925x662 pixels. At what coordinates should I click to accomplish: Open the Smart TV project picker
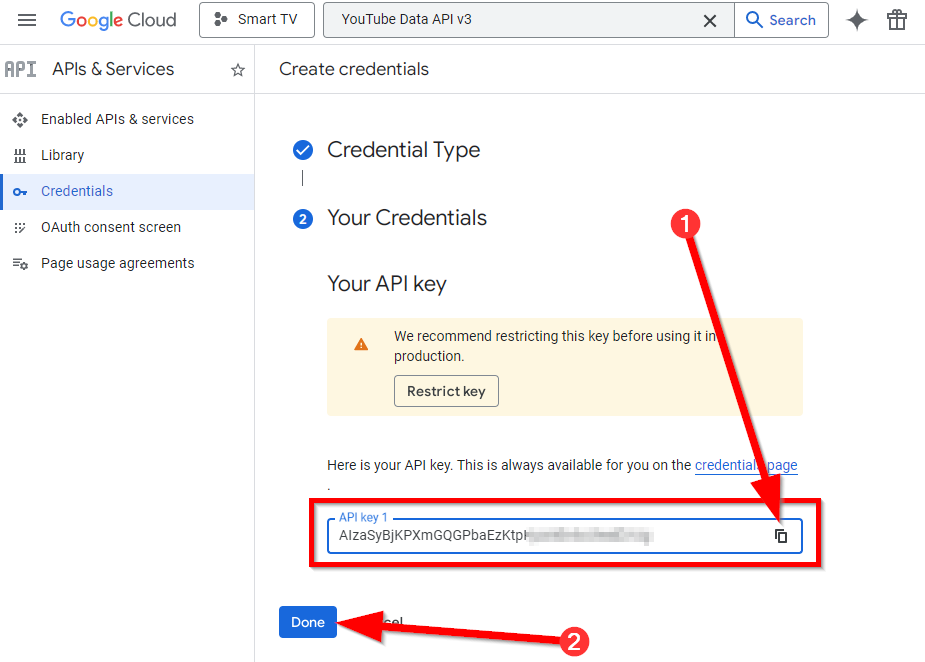[x=257, y=20]
